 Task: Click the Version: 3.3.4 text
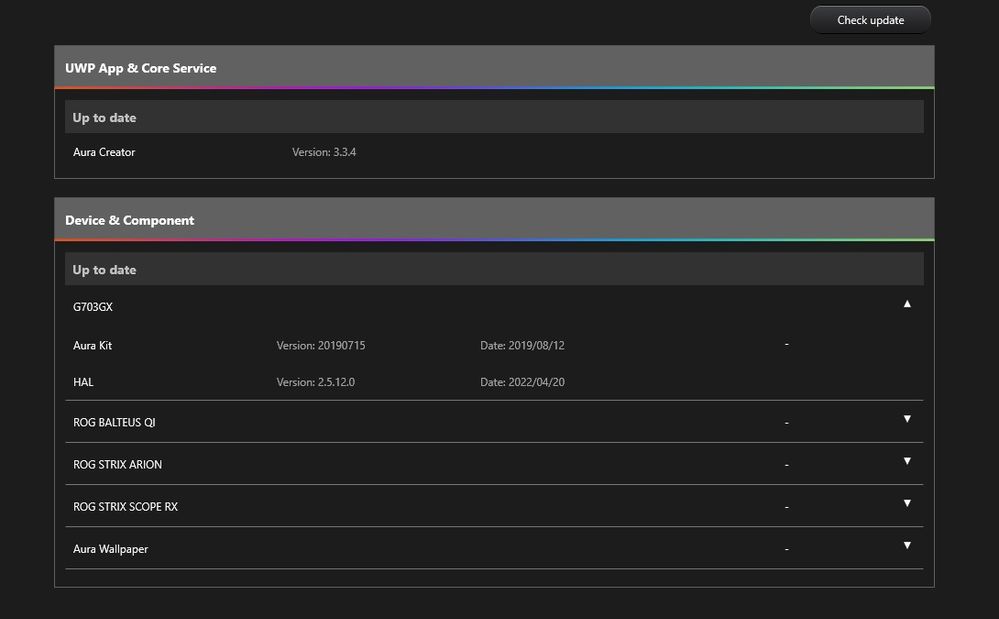(324, 152)
